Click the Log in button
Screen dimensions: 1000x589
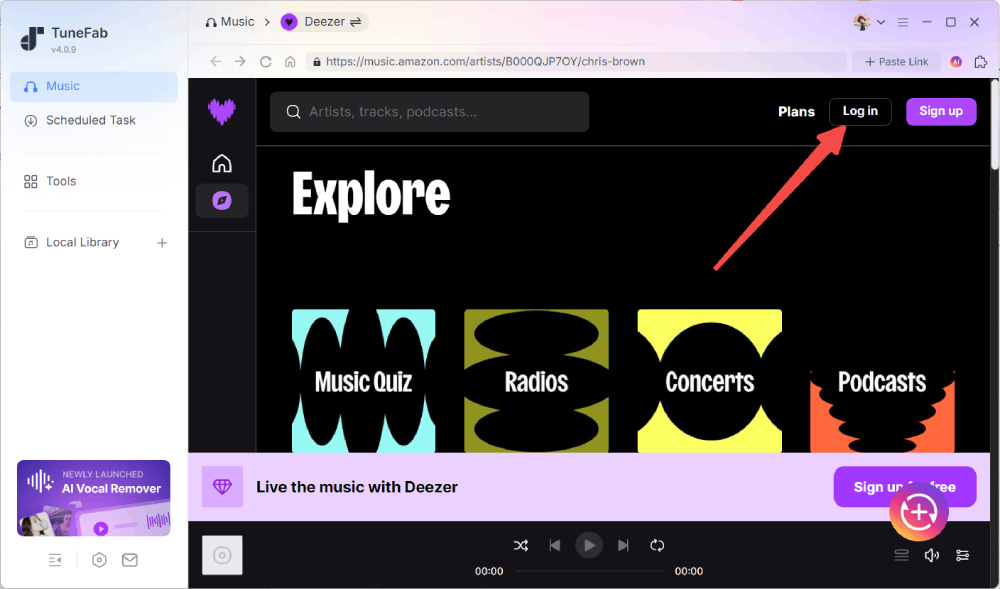tap(860, 112)
